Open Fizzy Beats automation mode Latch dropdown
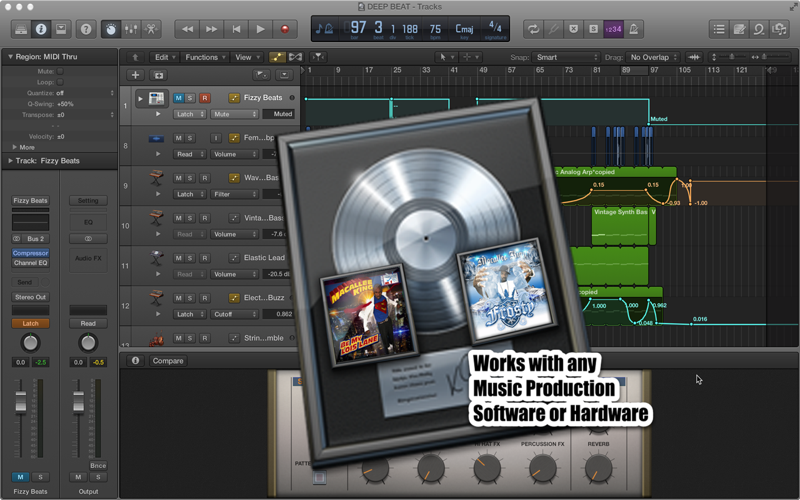Image resolution: width=800 pixels, height=500 pixels. pyautogui.click(x=189, y=114)
